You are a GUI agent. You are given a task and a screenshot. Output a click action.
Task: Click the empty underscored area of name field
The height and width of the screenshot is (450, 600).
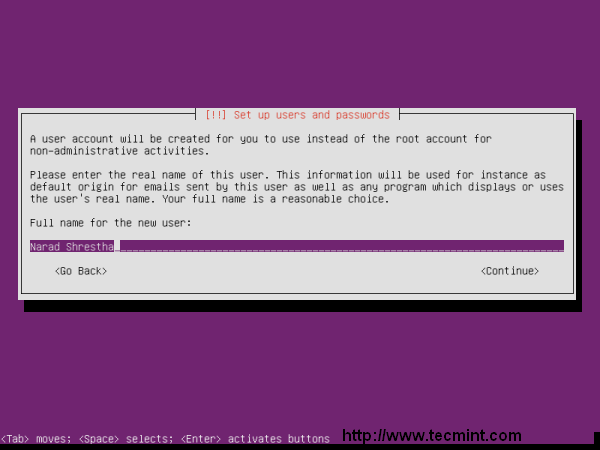pos(342,246)
